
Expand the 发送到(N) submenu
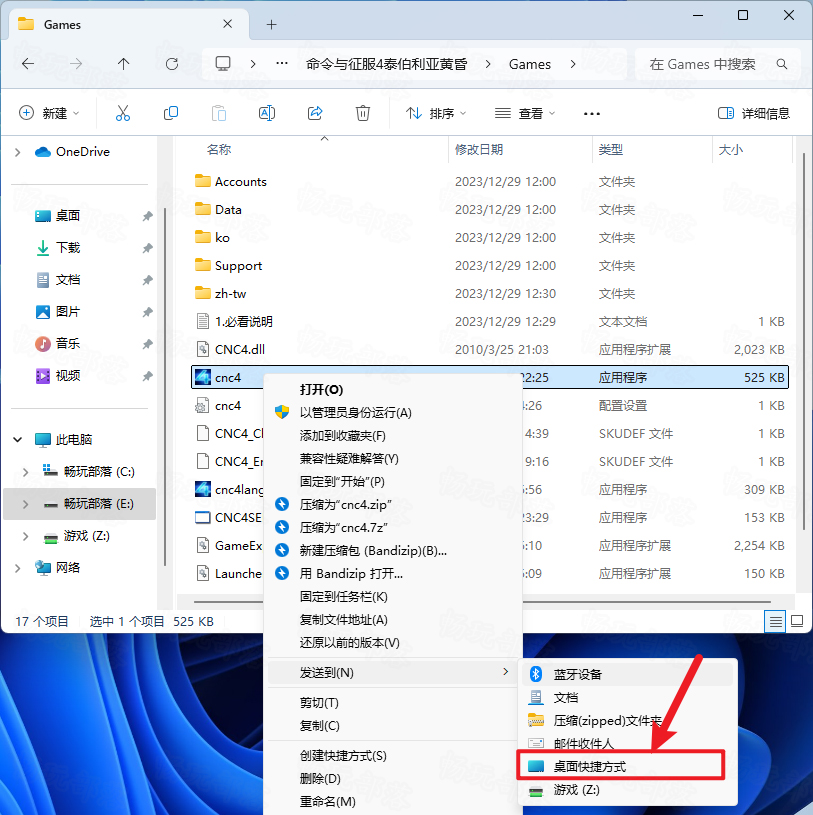pos(392,673)
